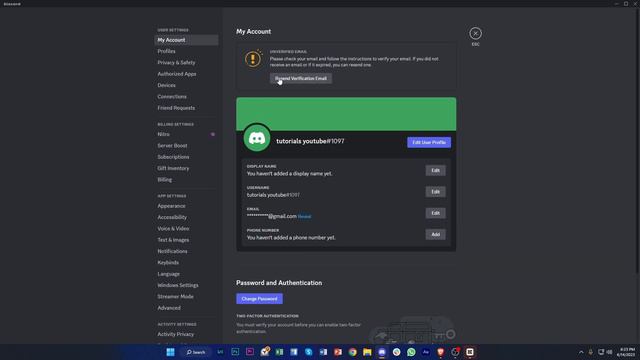Image resolution: width=640 pixels, height=360 pixels.
Task: Open Accessibility settings
Action: (x=186, y=218)
